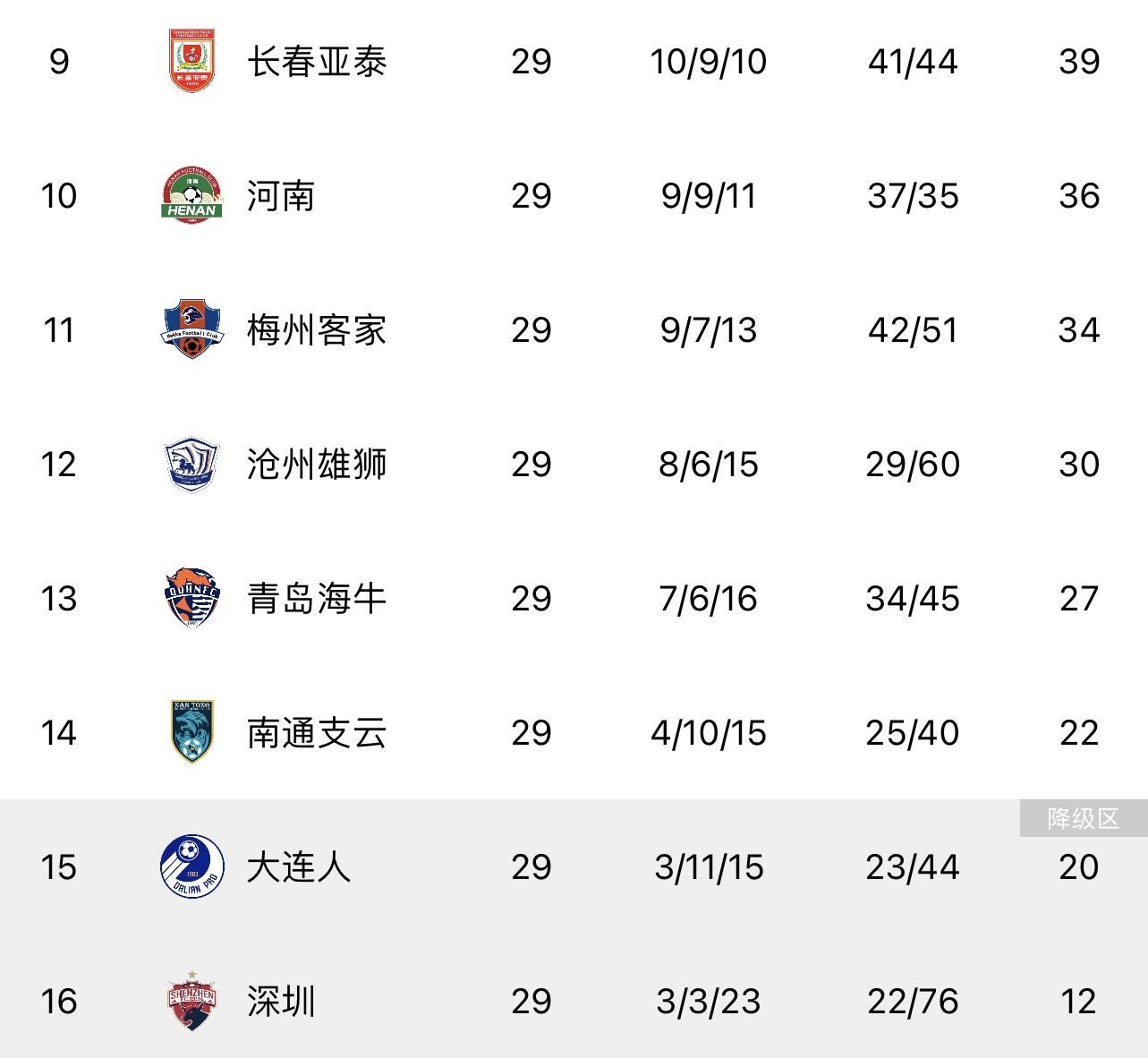Open the Dalian Pro club logo
The image size is (1148, 1058).
[191, 866]
